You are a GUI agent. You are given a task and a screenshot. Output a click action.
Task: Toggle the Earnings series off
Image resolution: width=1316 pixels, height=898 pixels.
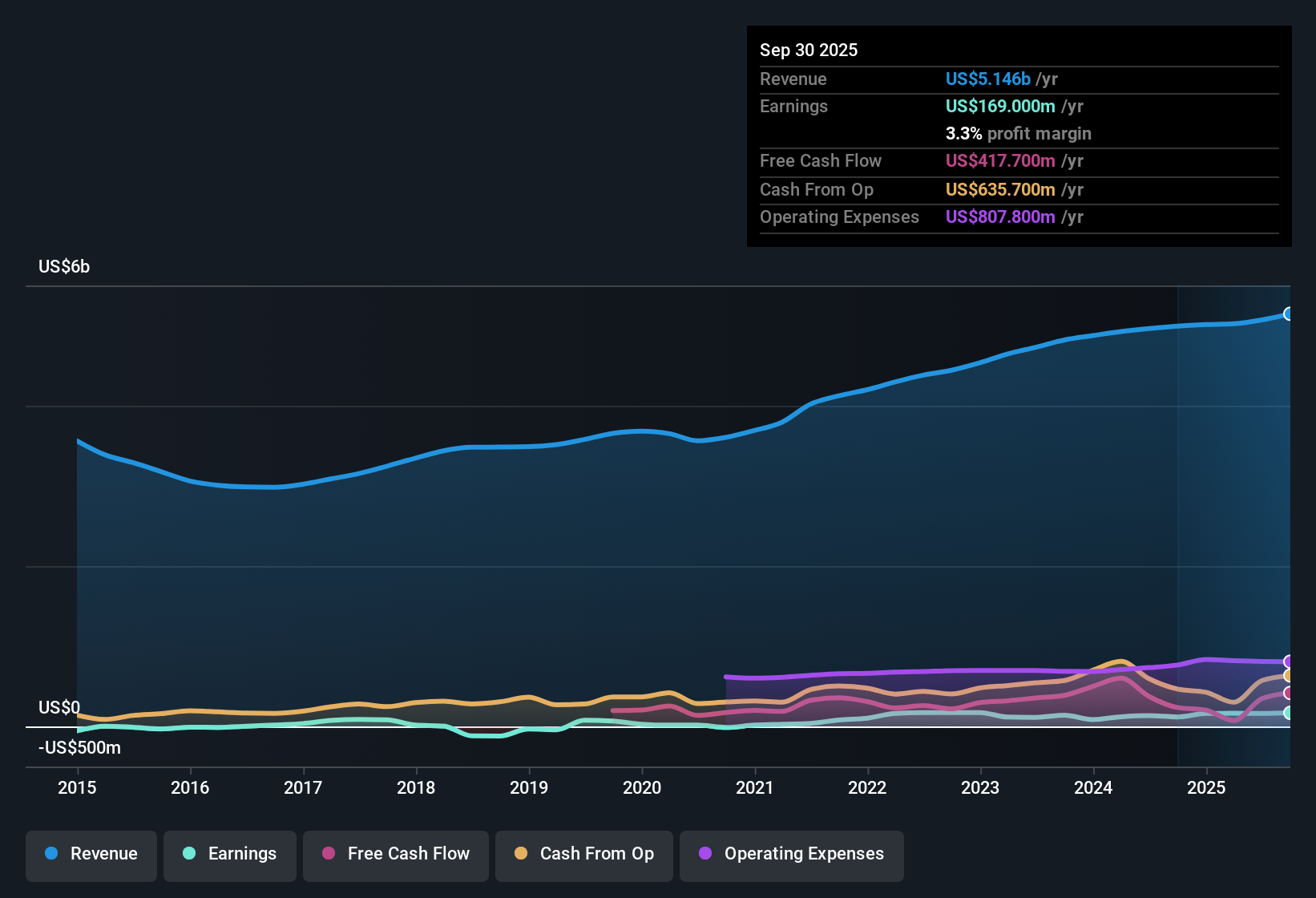230,854
